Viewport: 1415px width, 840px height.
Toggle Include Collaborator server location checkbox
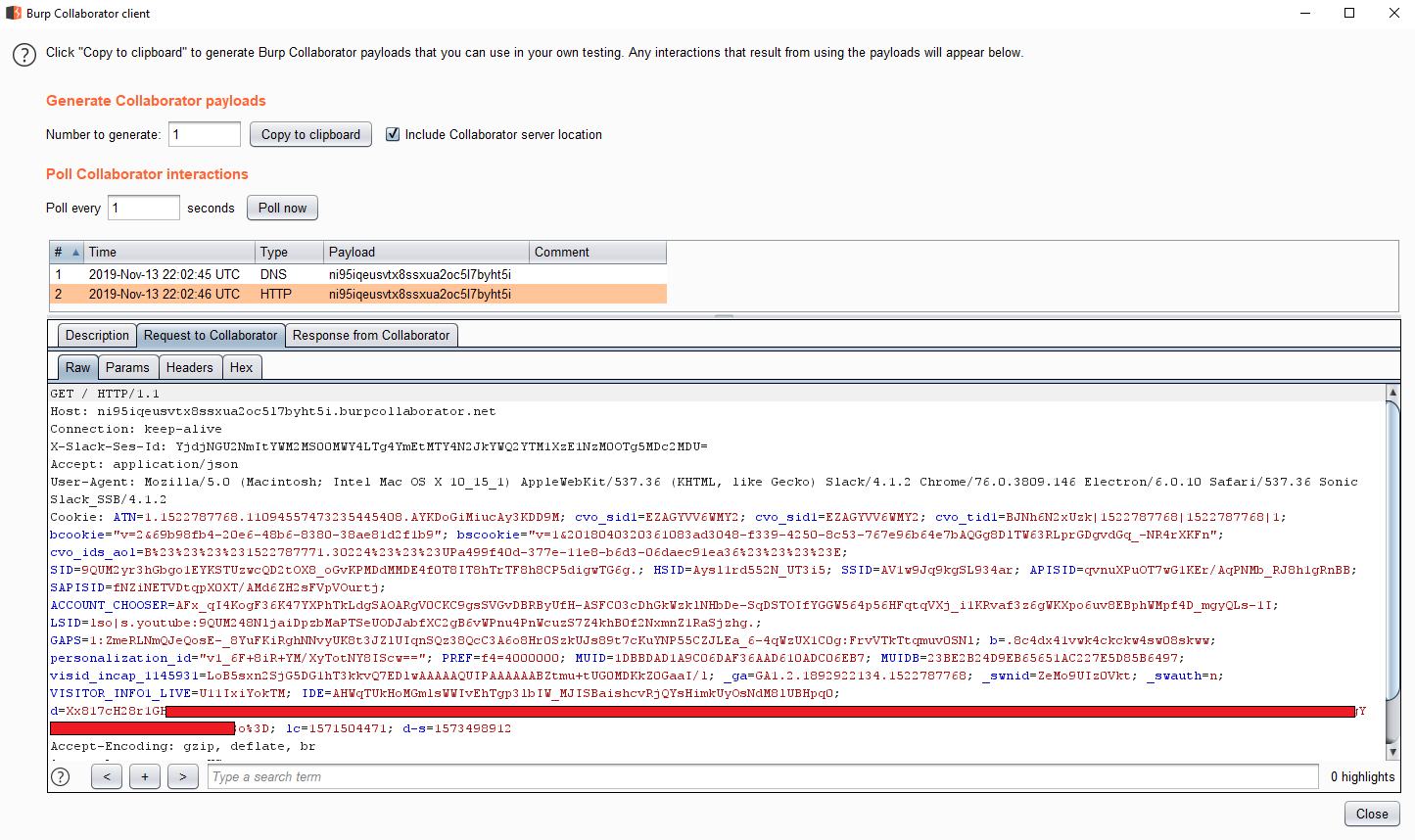[x=393, y=134]
